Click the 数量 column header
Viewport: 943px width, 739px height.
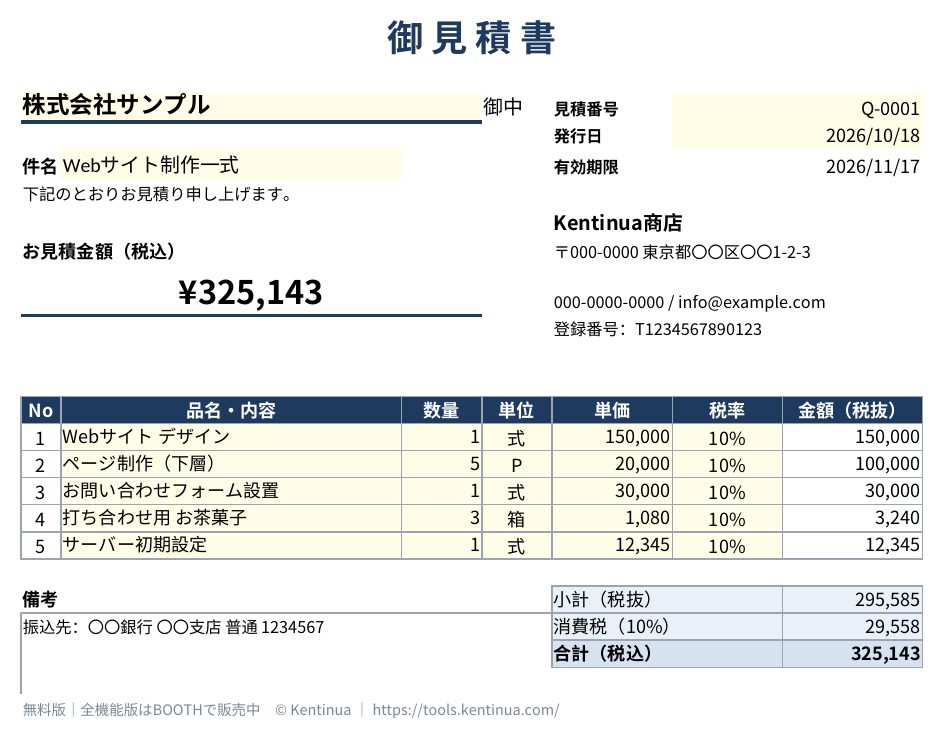441,410
